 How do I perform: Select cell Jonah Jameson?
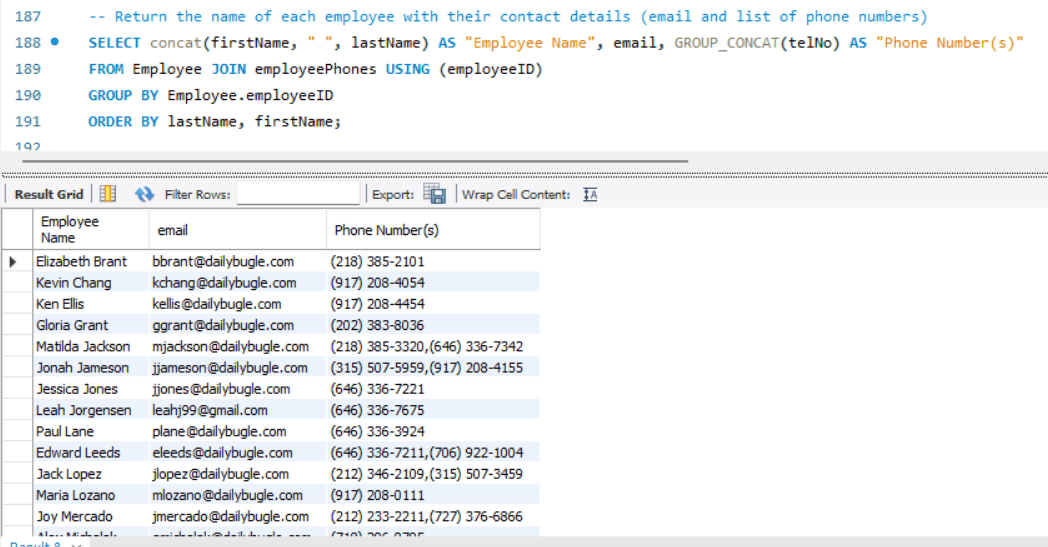pyautogui.click(x=91, y=368)
